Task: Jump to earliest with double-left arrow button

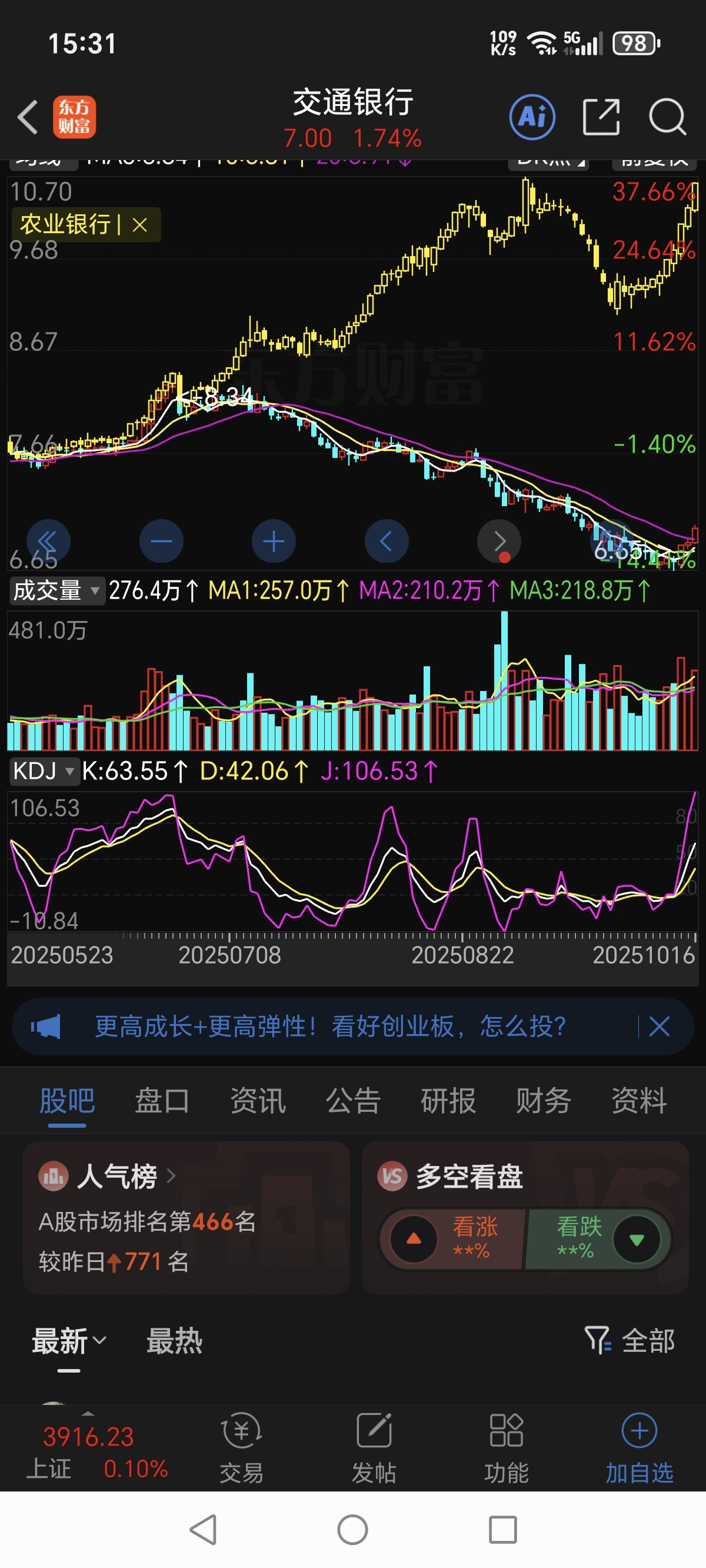Action: [48, 540]
